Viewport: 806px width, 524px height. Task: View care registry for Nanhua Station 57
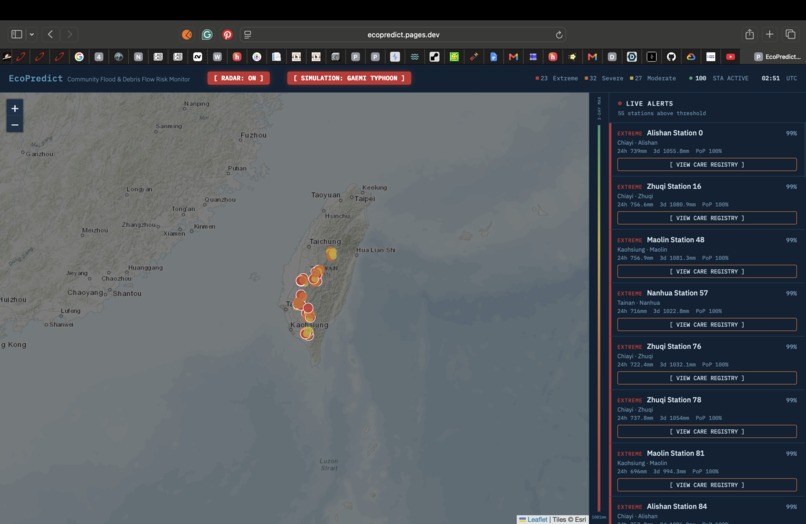pos(707,324)
